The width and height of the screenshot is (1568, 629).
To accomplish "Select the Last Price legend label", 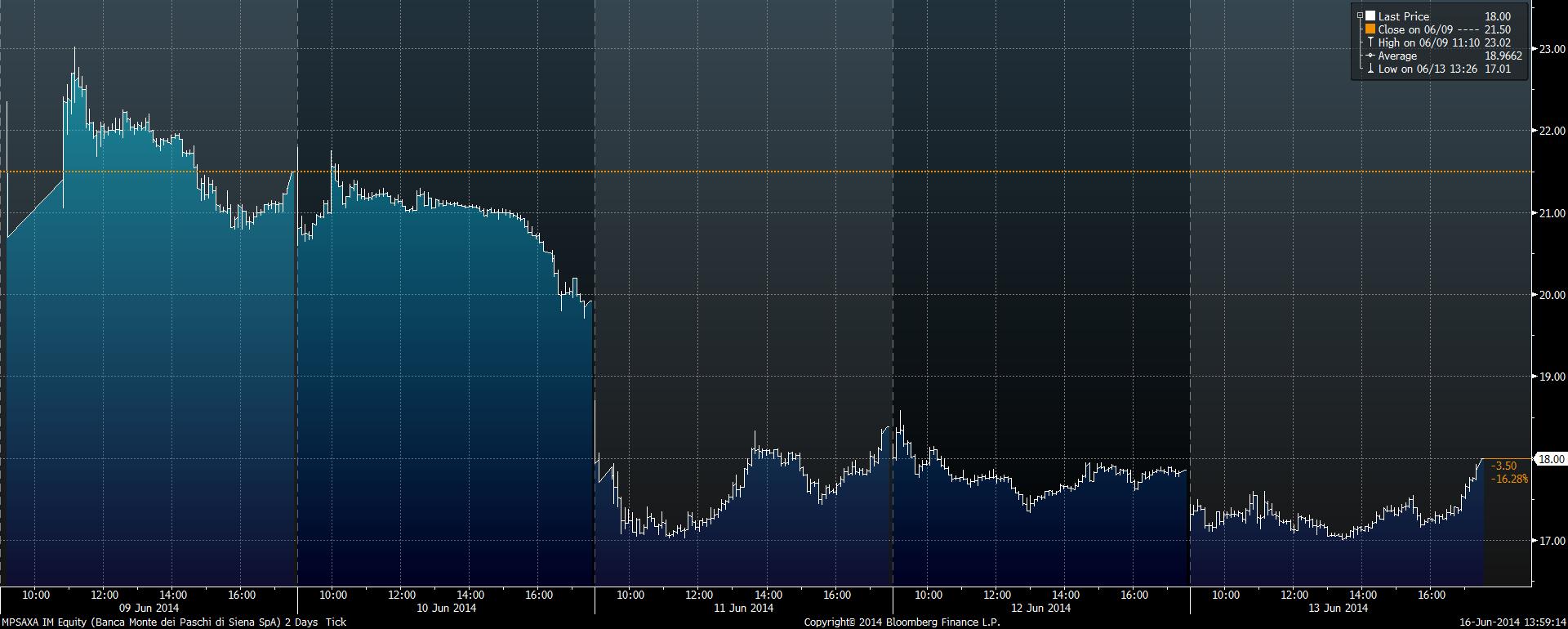I will (x=1403, y=16).
